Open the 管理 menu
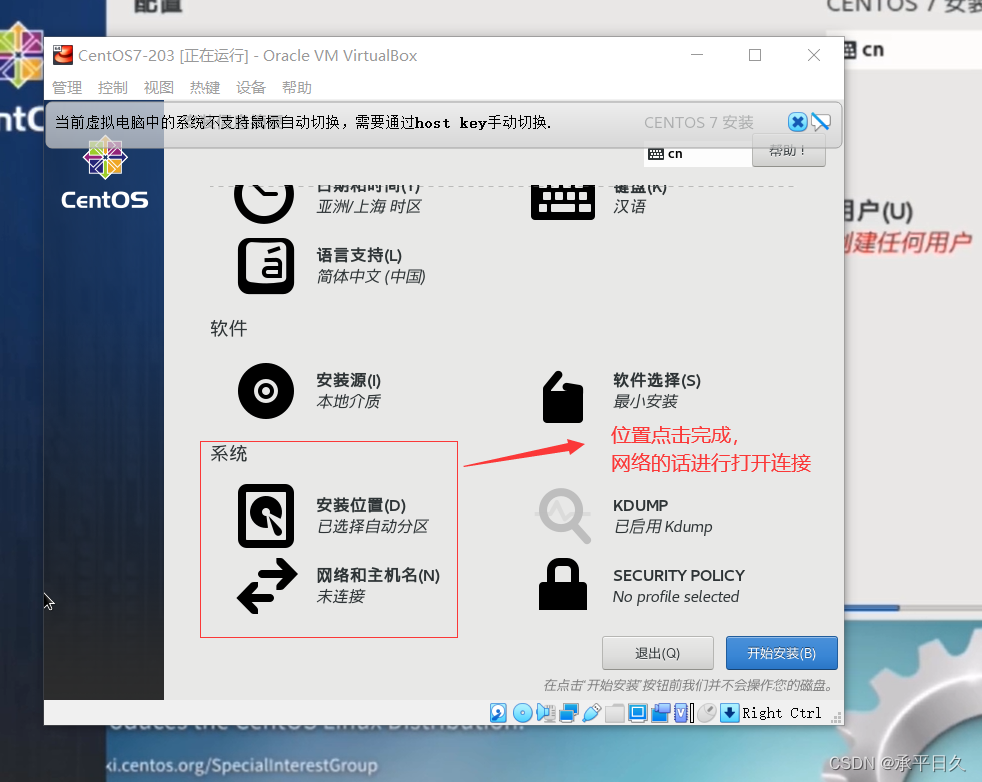The height and width of the screenshot is (782, 982). 67,88
